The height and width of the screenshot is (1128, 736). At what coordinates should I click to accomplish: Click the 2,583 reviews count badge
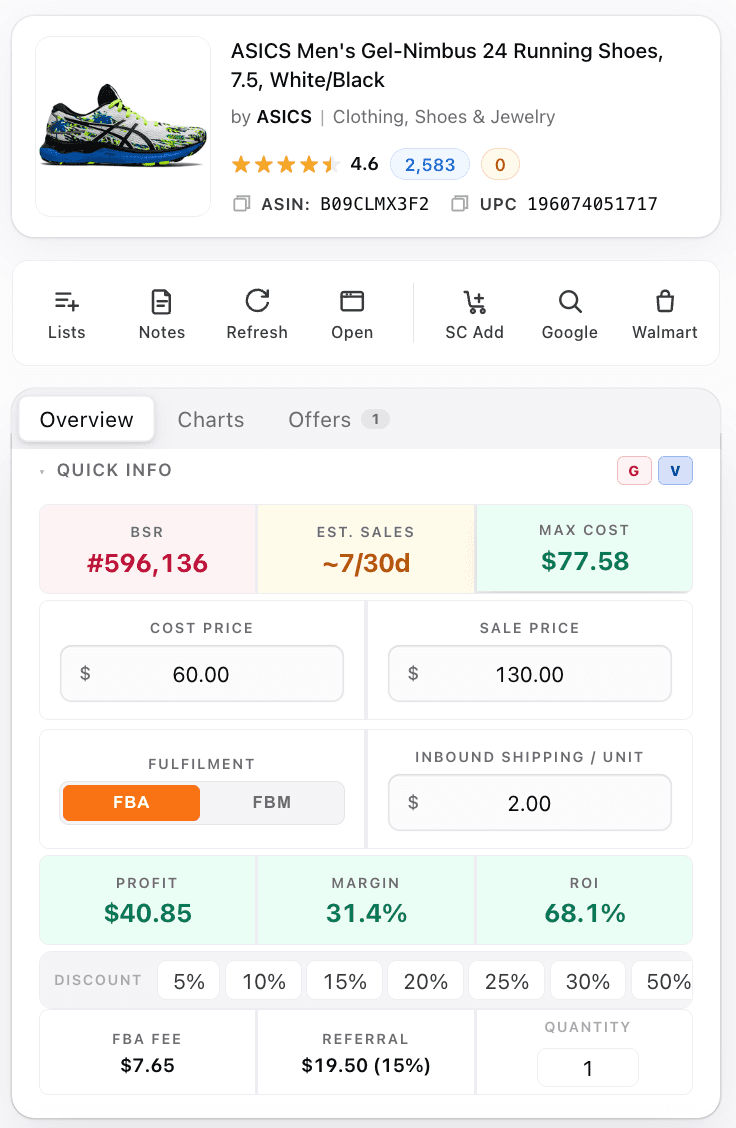point(430,165)
